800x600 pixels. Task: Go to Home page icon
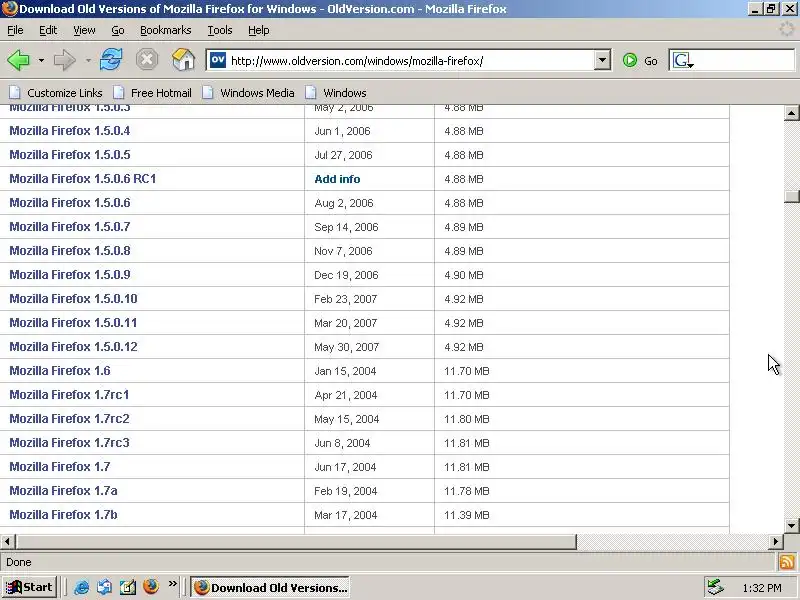click(183, 60)
